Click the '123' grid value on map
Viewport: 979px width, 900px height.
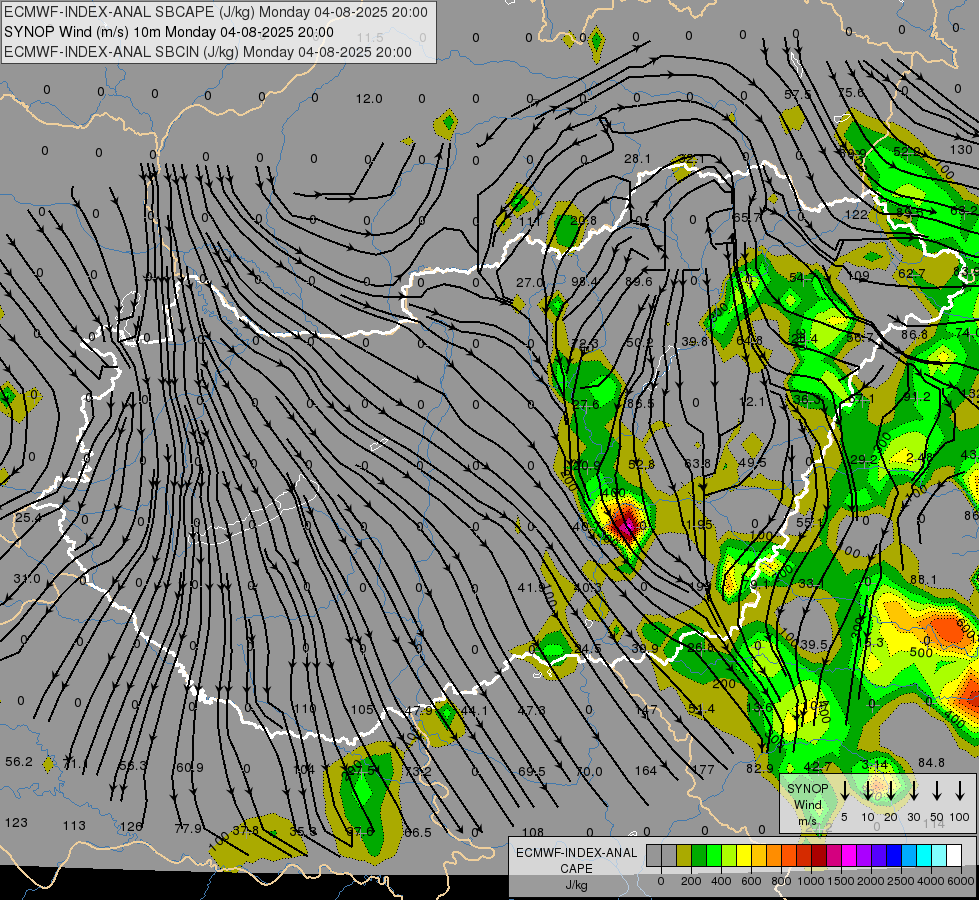pyautogui.click(x=16, y=823)
